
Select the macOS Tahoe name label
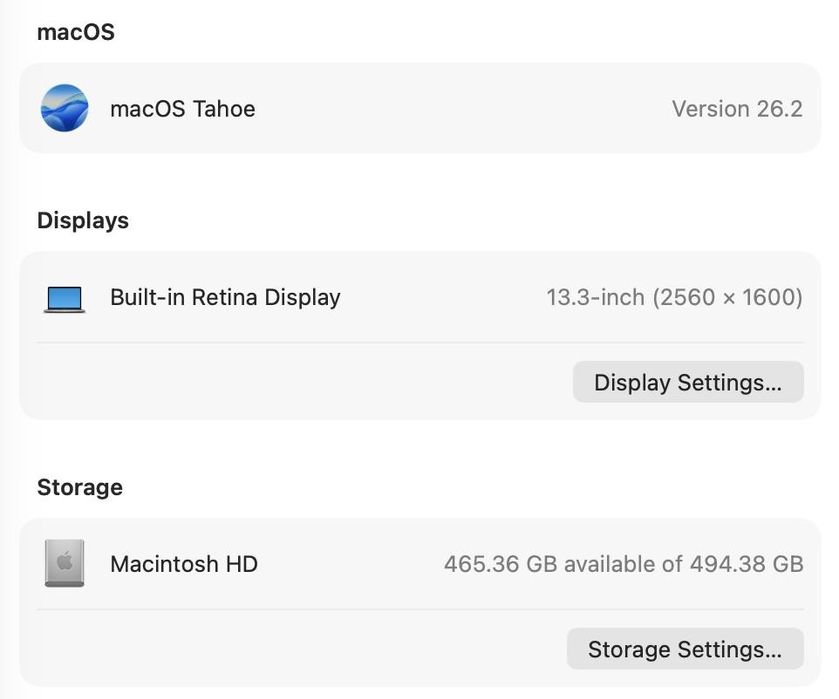click(182, 108)
